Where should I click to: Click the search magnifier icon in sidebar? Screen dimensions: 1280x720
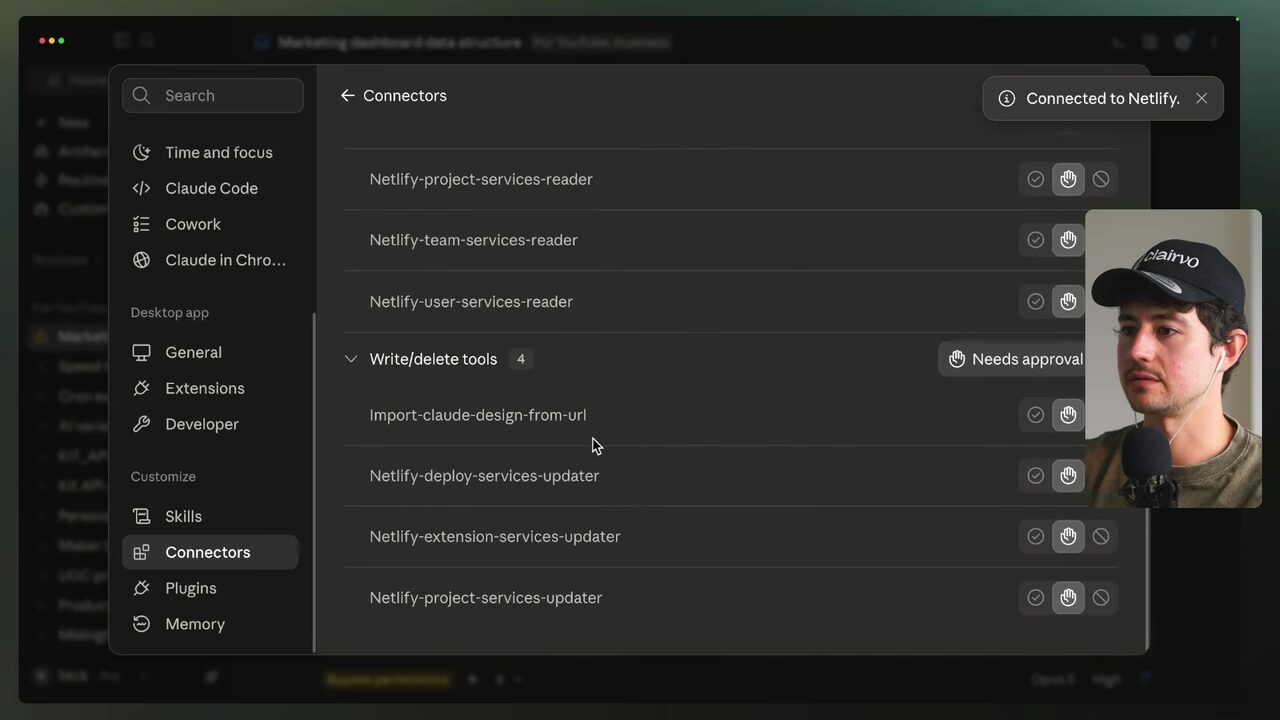click(x=142, y=95)
